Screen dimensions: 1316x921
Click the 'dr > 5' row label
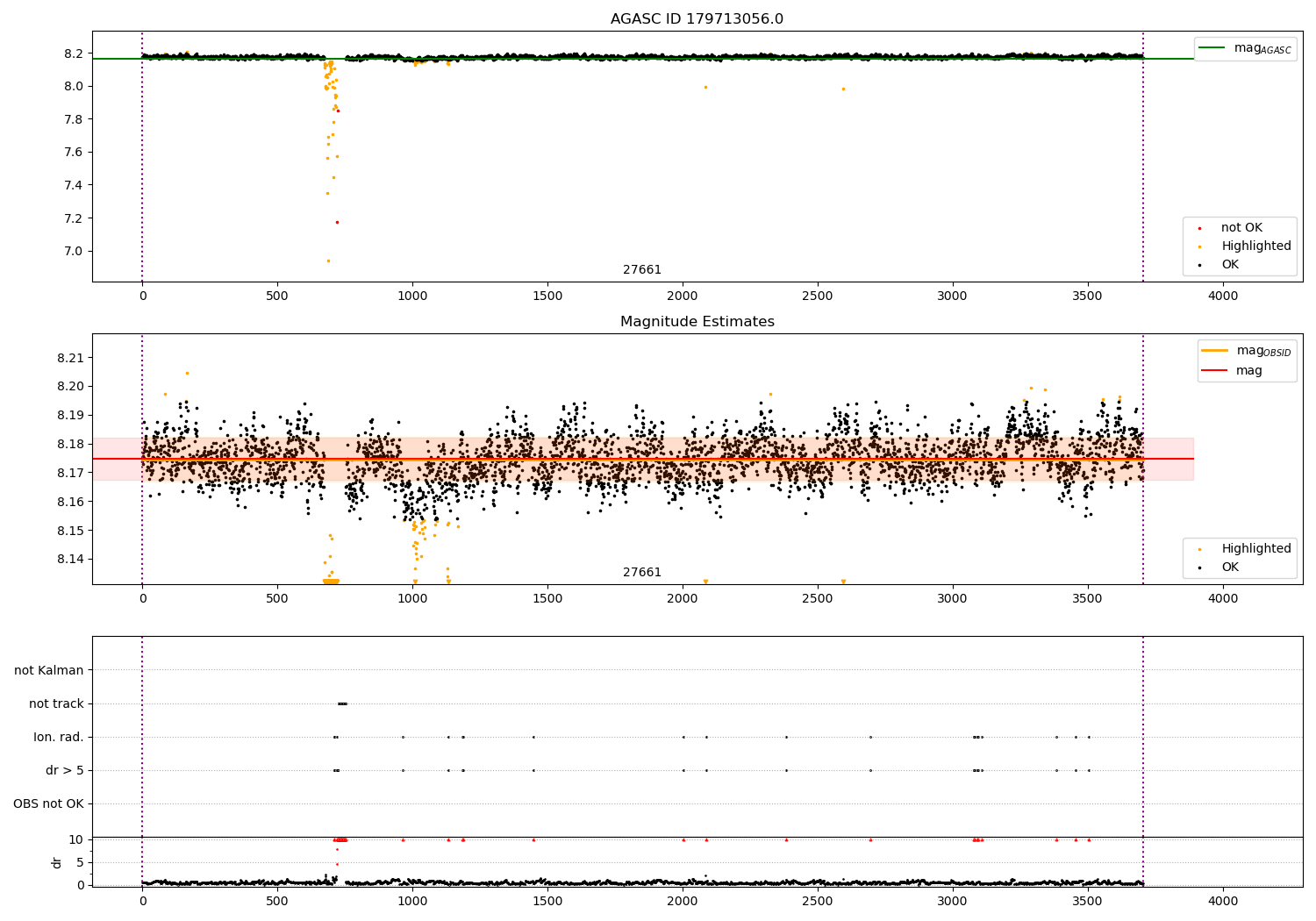click(x=65, y=770)
